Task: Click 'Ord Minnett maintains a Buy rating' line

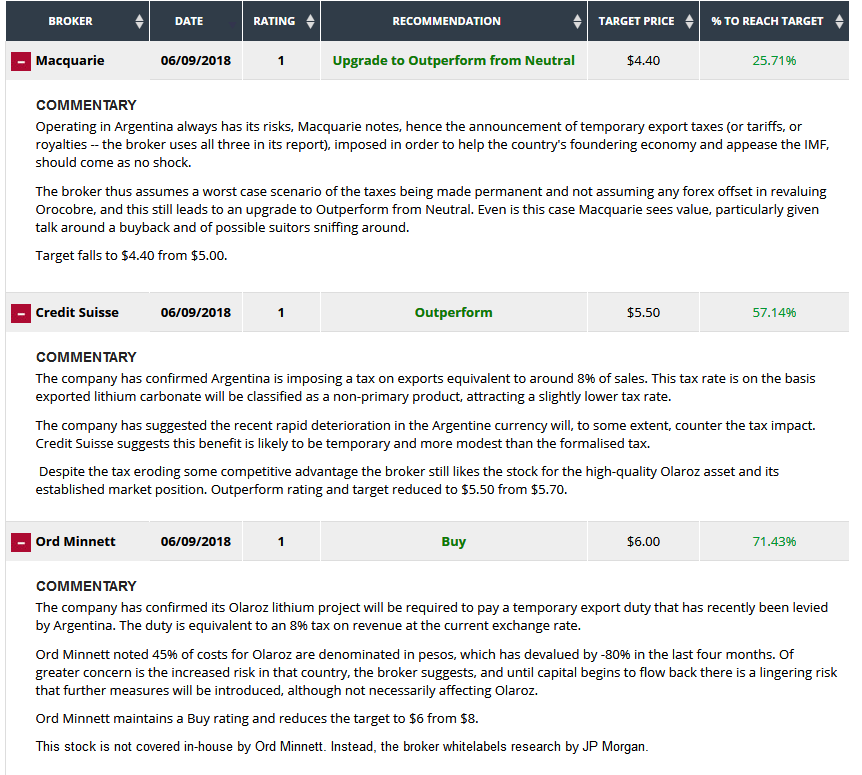Action: click(257, 718)
